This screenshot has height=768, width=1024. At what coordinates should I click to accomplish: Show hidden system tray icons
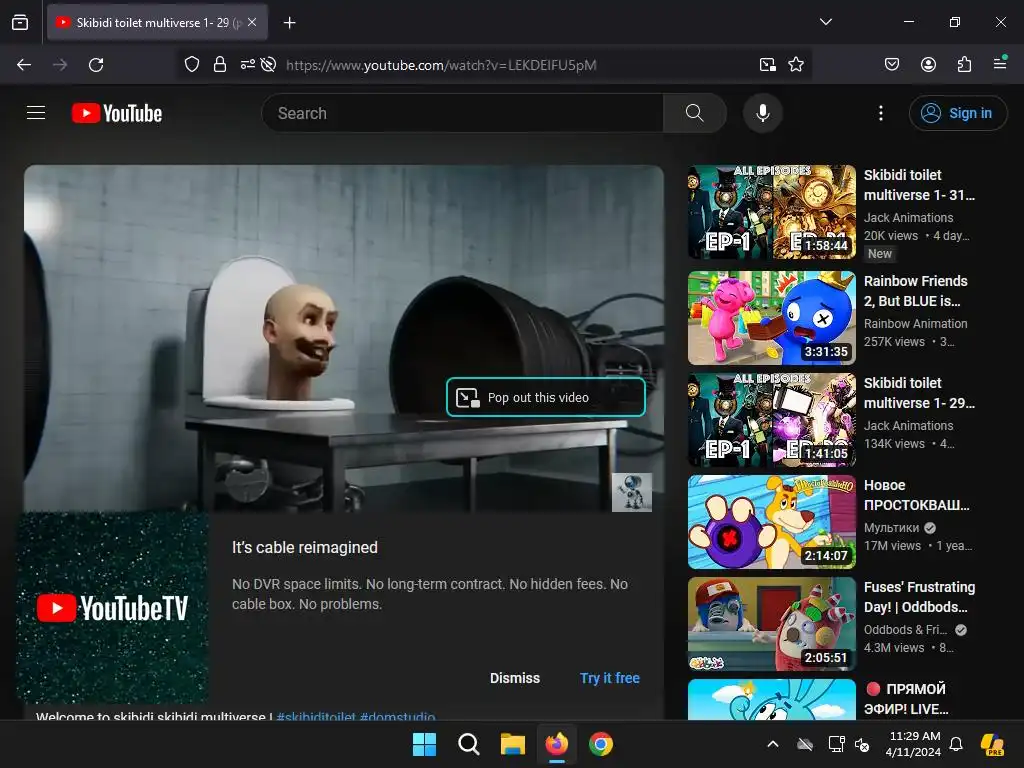pyautogui.click(x=773, y=744)
